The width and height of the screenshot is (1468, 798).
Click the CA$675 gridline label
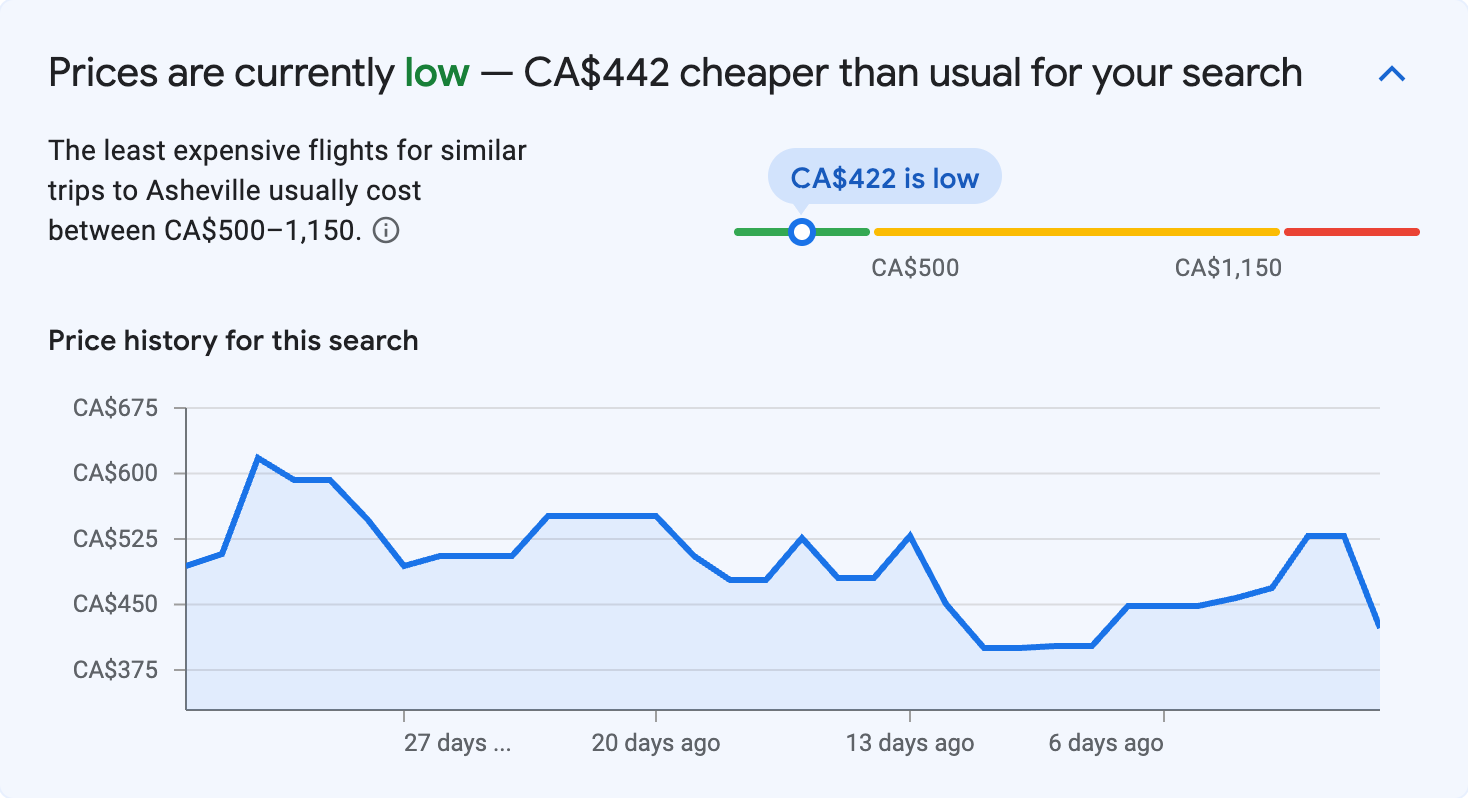(115, 408)
